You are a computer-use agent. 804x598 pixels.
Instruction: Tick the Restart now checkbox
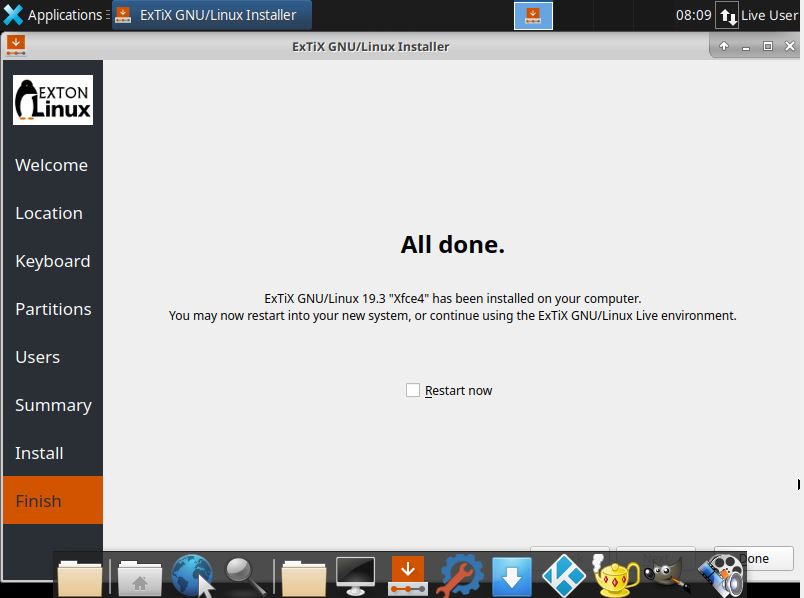click(x=413, y=390)
